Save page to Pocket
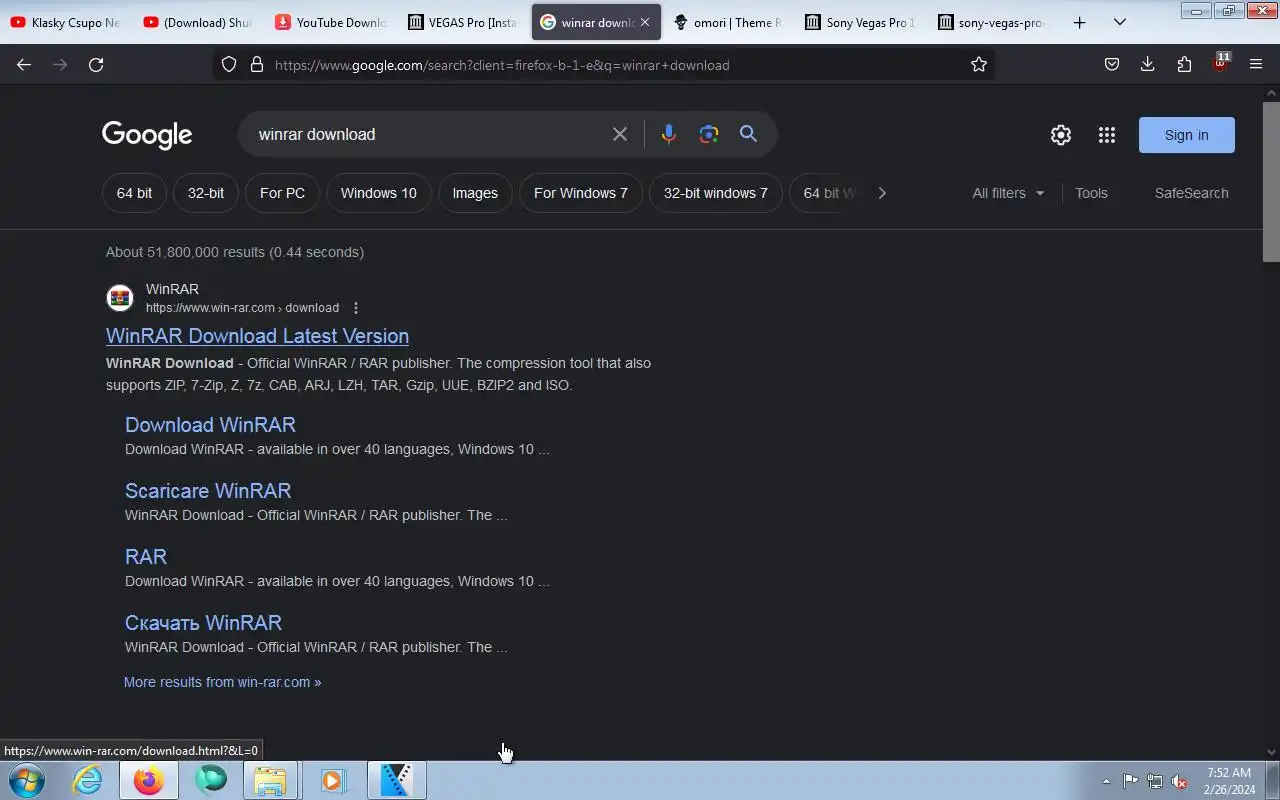This screenshot has width=1280, height=800. coord(1112,64)
